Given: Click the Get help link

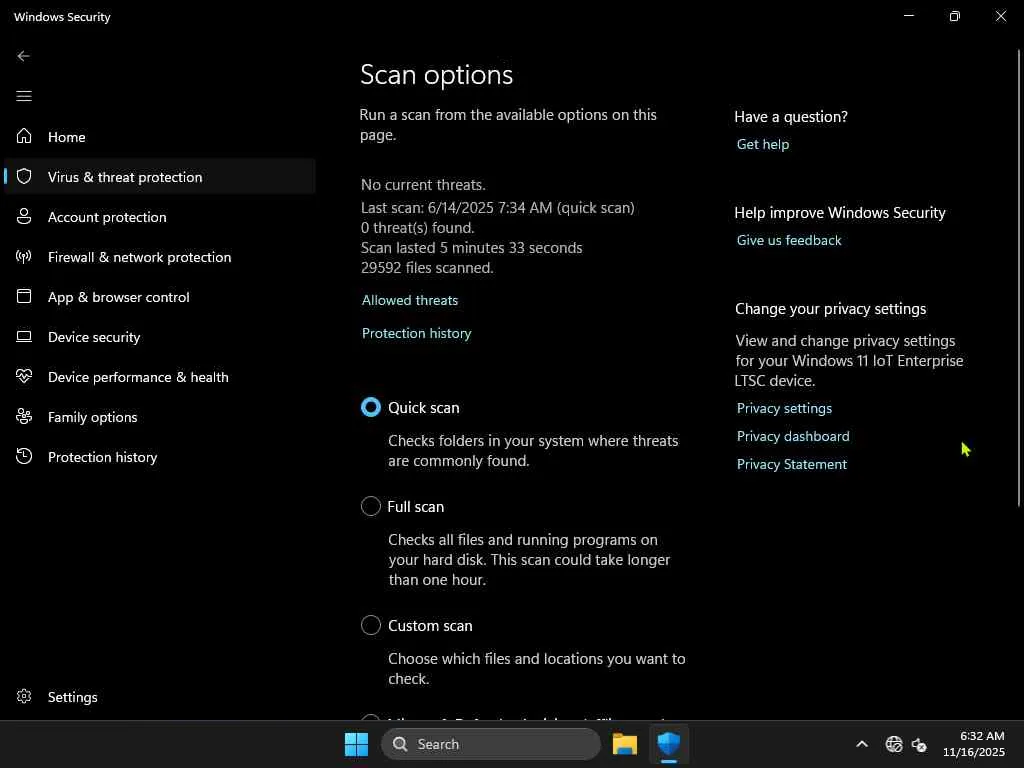Looking at the screenshot, I should 763,144.
